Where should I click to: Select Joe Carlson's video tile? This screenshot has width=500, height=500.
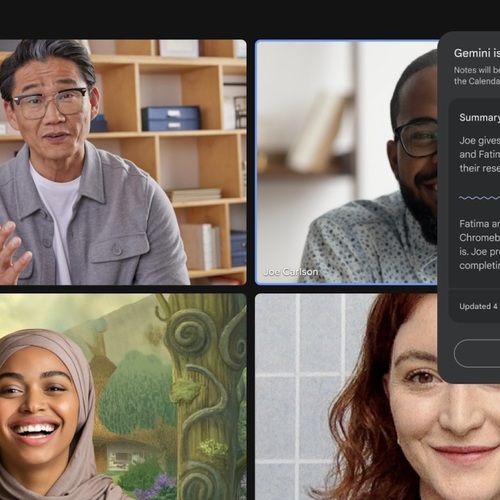[x=347, y=162]
